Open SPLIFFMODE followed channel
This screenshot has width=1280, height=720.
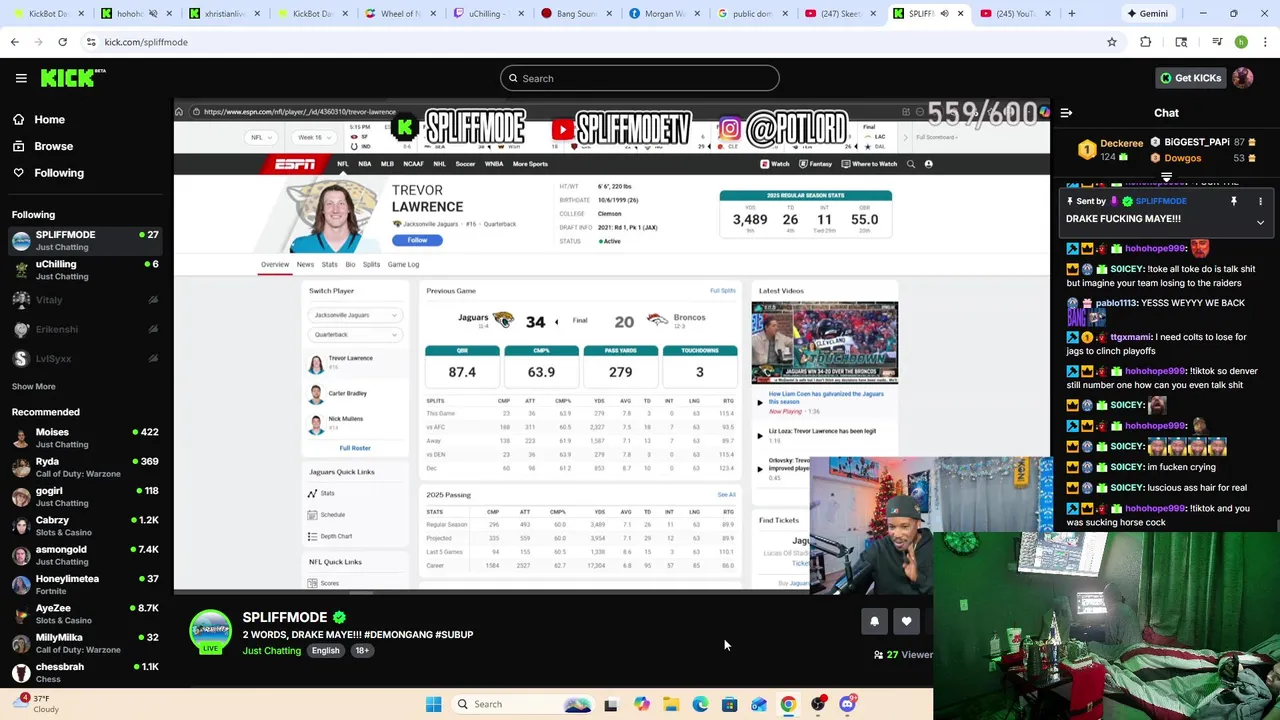point(86,241)
